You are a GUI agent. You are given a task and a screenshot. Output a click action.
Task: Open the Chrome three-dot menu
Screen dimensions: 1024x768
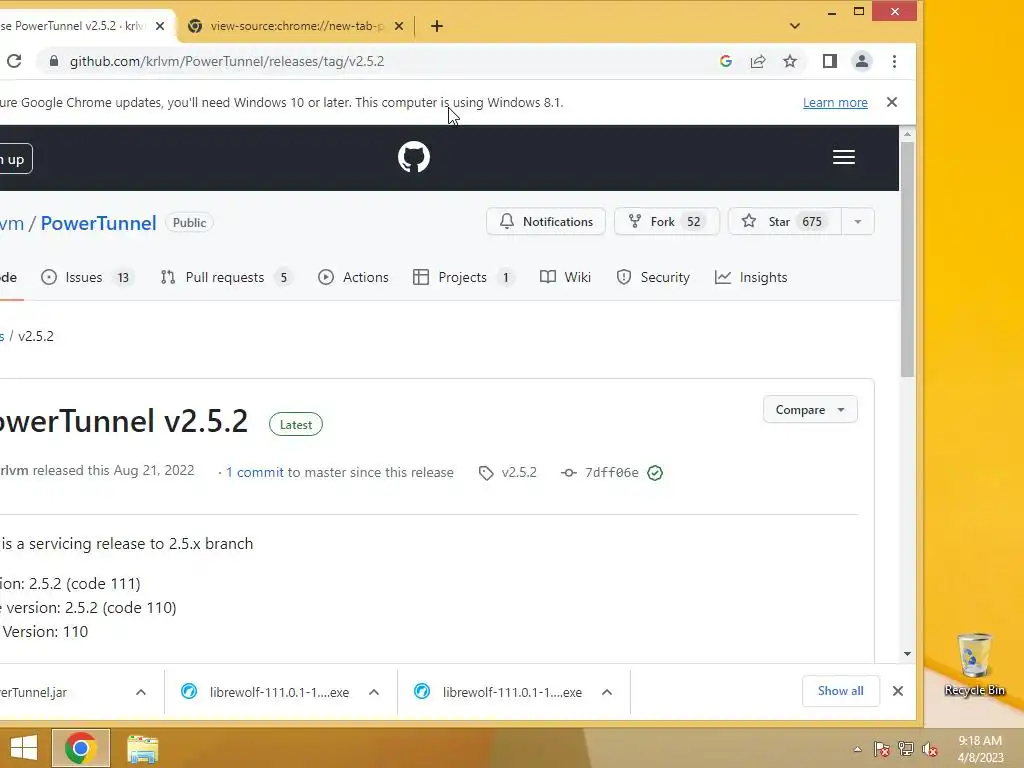click(895, 61)
